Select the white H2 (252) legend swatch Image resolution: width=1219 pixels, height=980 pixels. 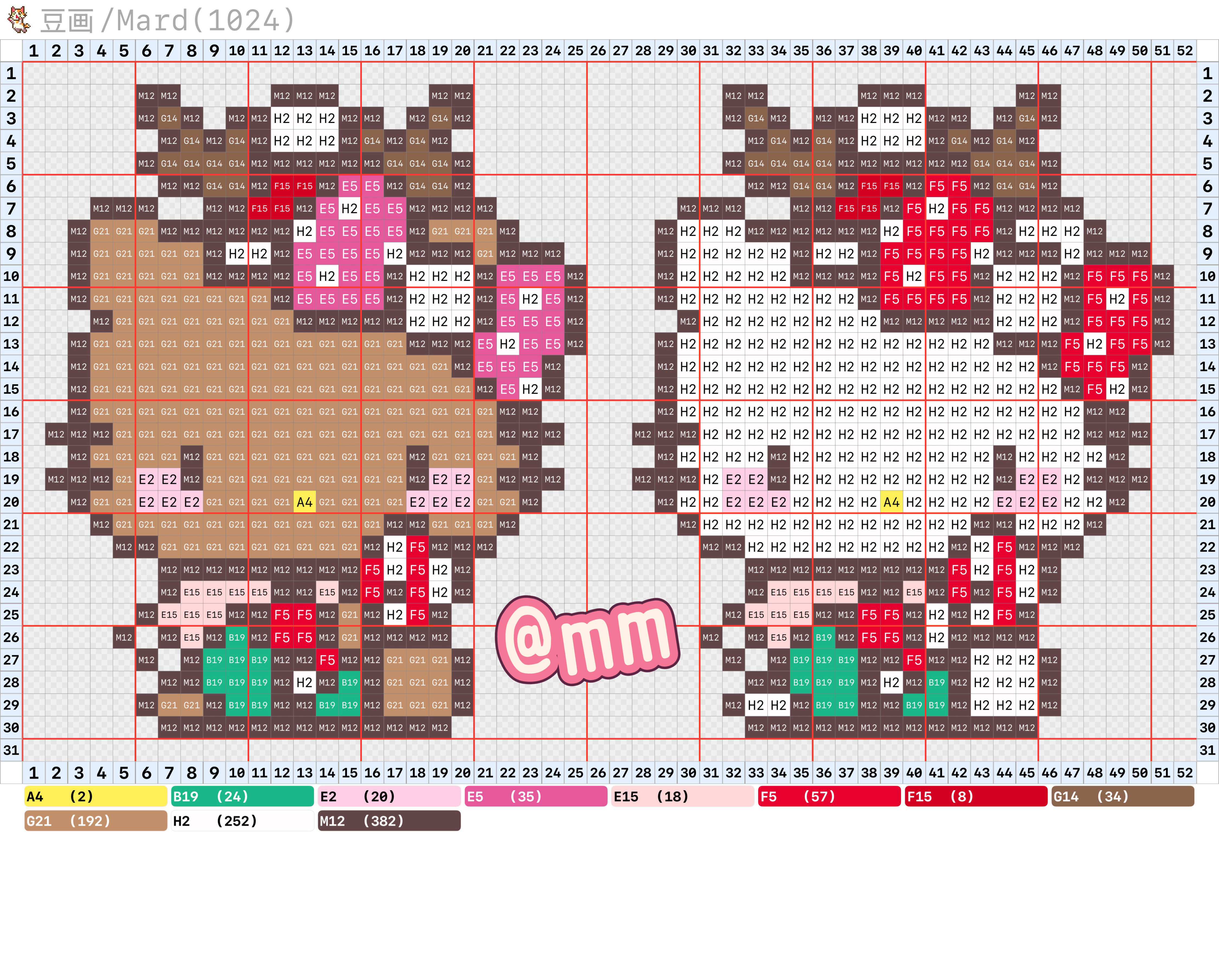[242, 821]
